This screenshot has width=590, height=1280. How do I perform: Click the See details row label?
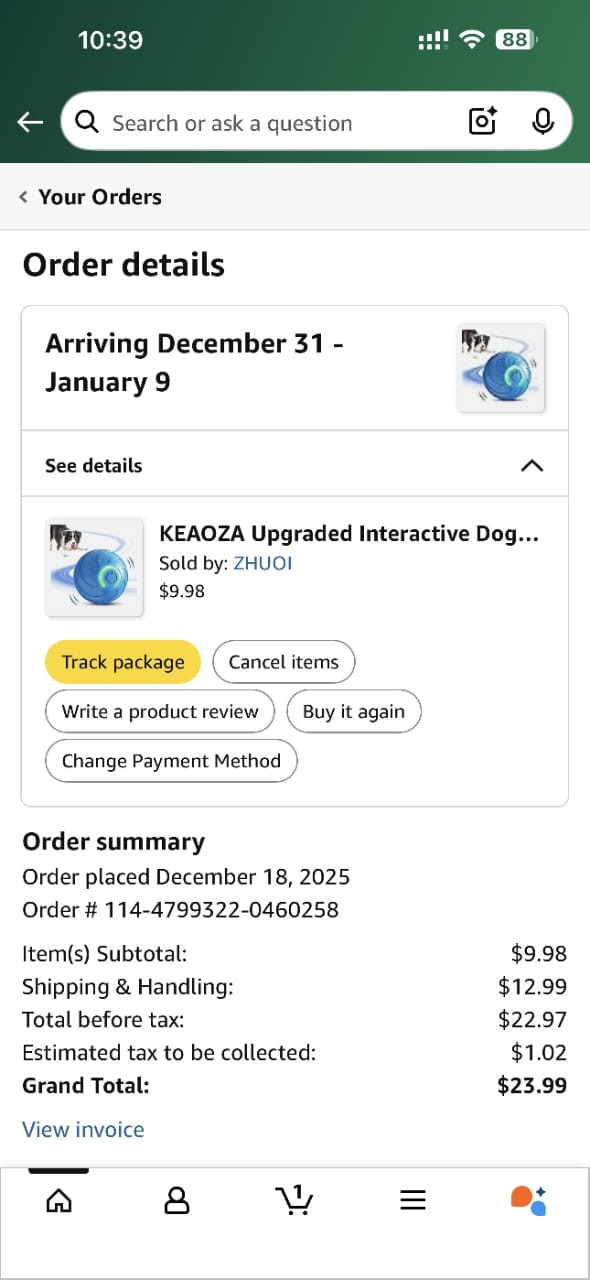point(94,465)
